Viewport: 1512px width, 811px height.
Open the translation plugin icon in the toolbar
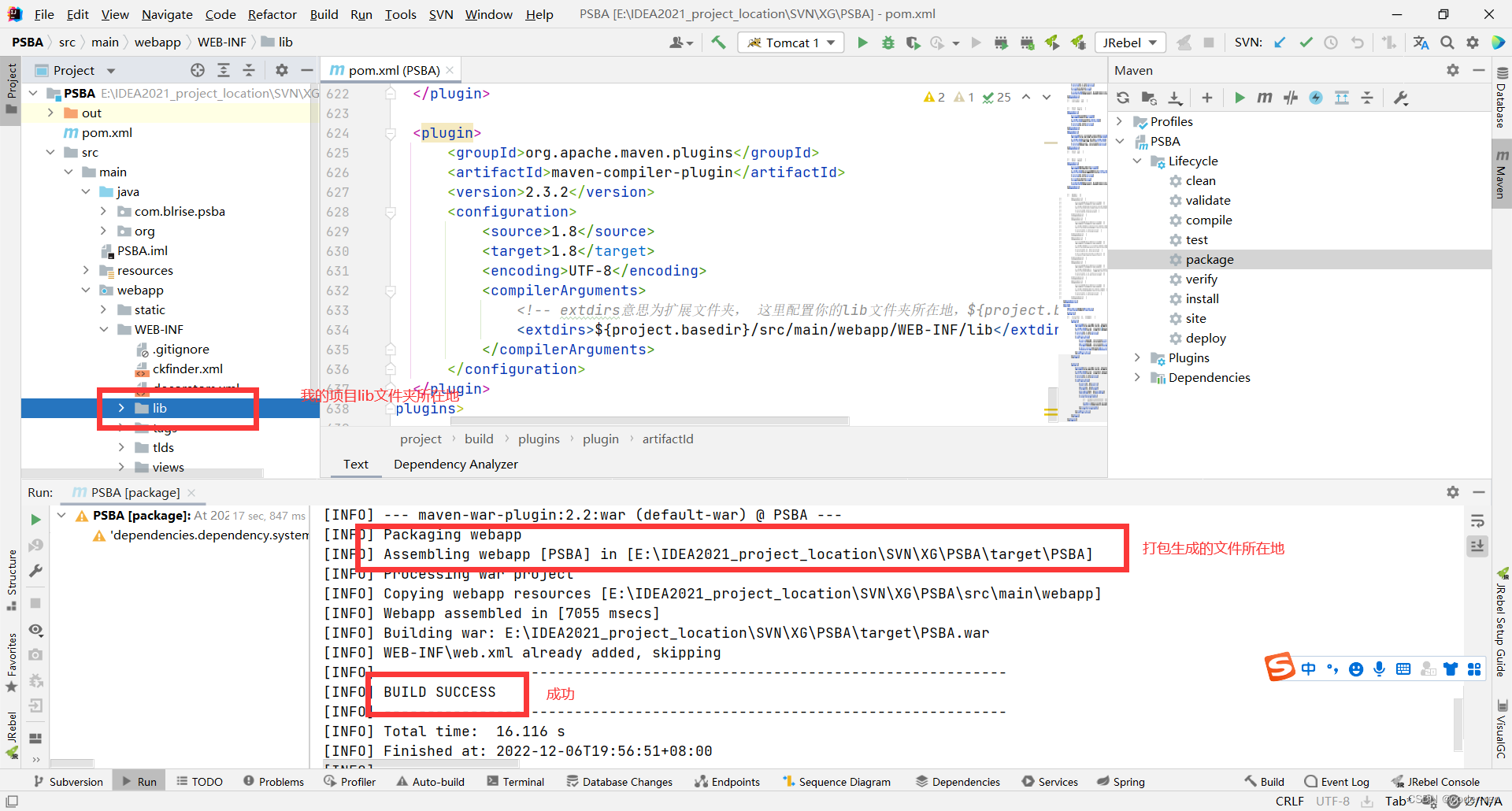coord(1421,43)
